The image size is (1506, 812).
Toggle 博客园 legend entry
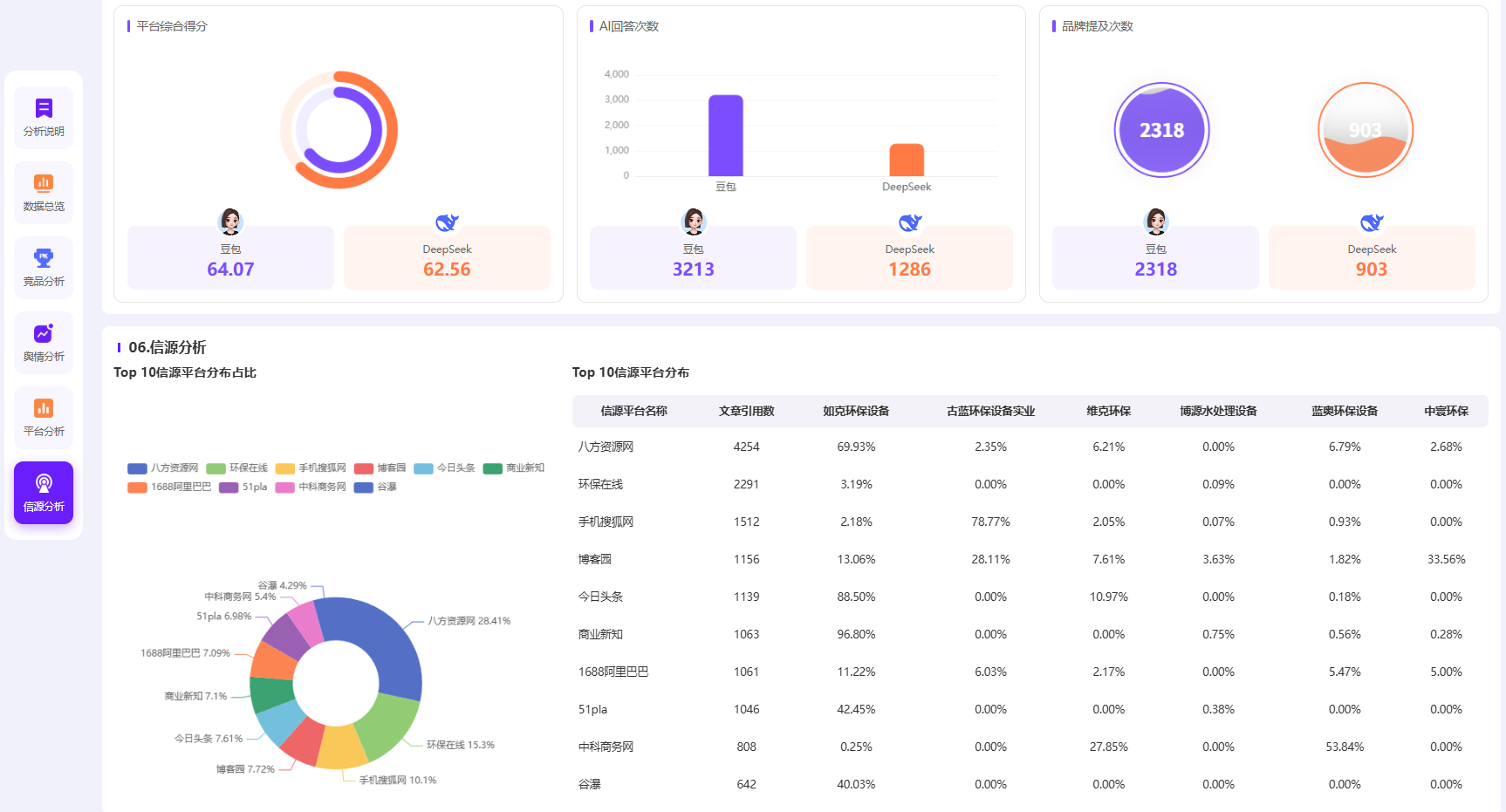380,468
